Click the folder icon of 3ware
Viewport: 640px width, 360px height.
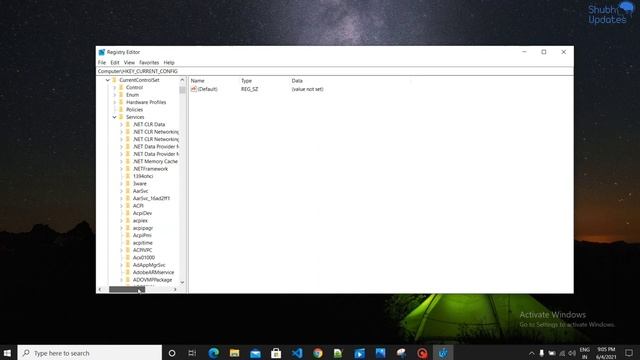tap(128, 183)
